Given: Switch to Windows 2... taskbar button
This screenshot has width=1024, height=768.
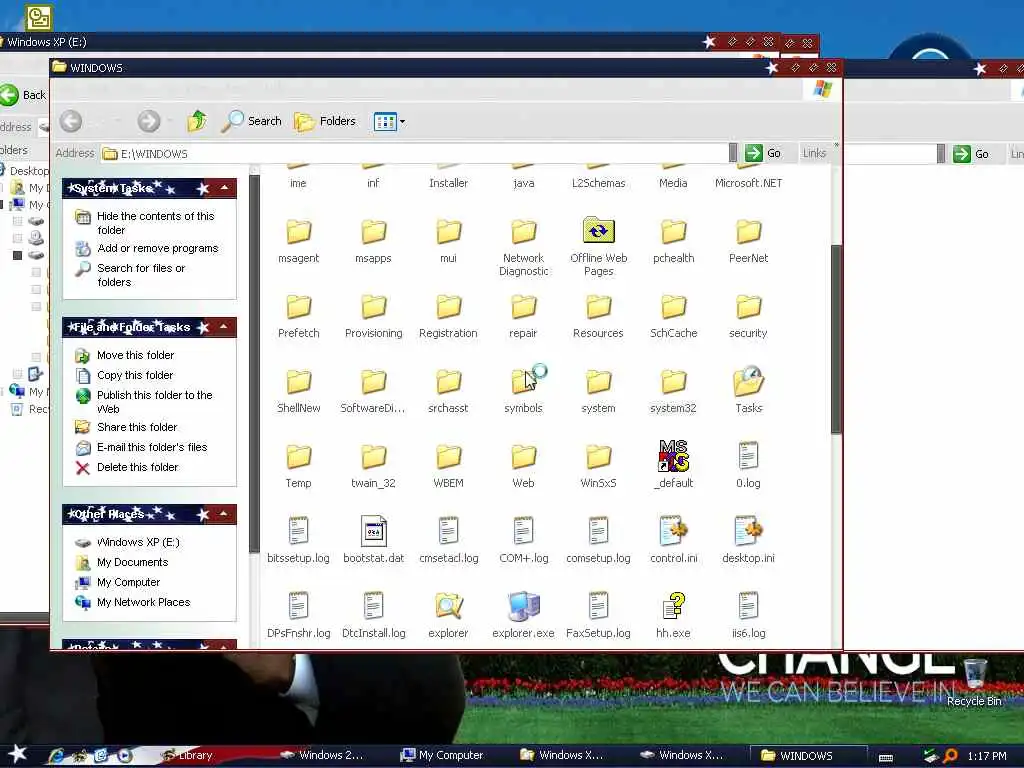Looking at the screenshot, I should pyautogui.click(x=322, y=755).
